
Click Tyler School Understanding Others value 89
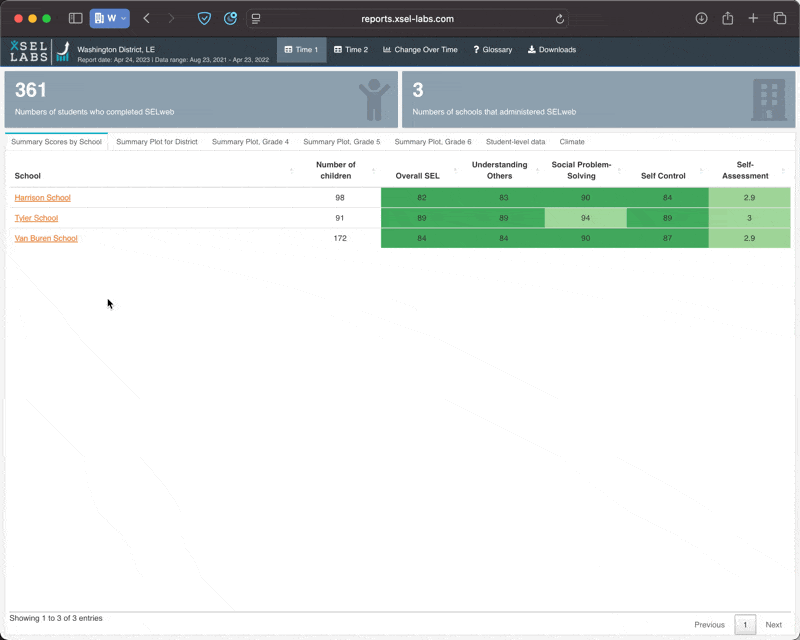click(504, 218)
